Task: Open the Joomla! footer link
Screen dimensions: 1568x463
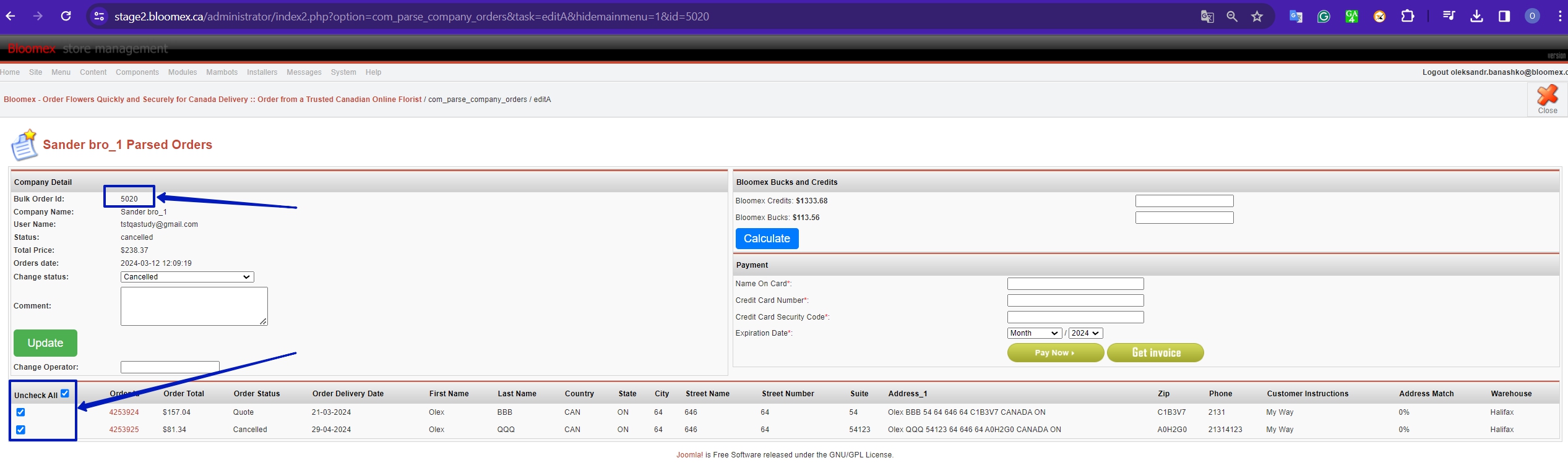Action: (x=689, y=455)
